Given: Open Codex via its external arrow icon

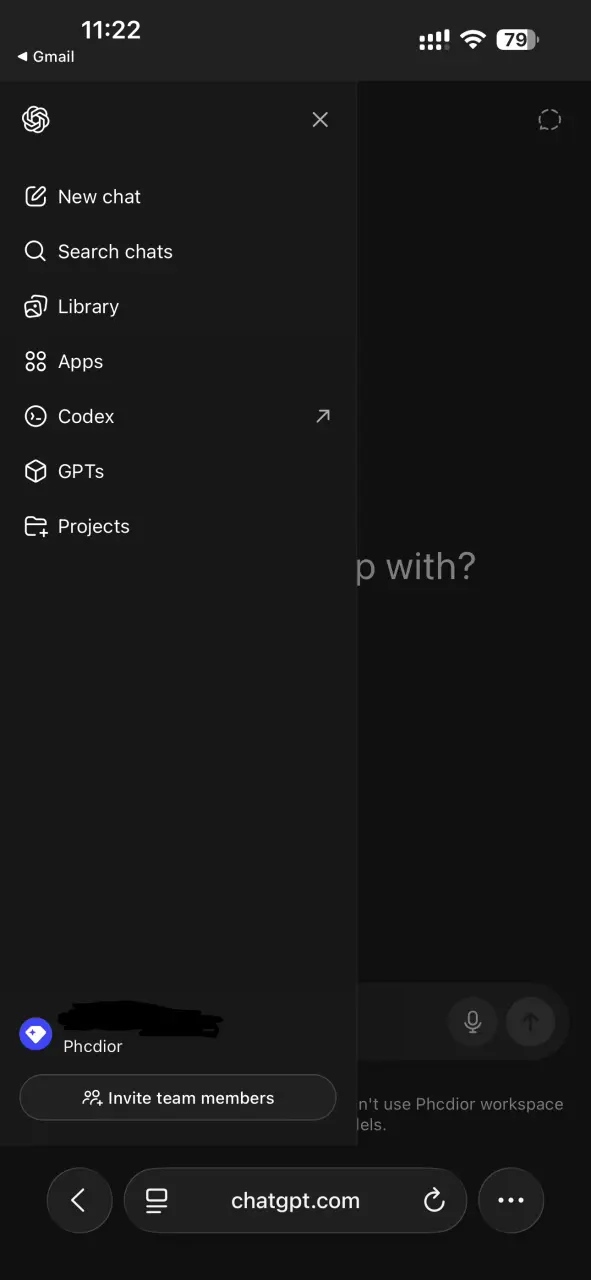Looking at the screenshot, I should pos(322,416).
